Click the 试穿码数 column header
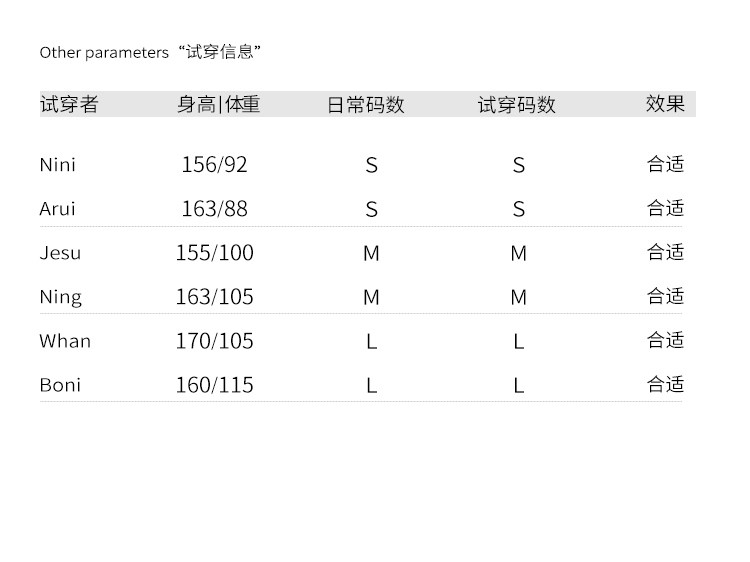 [516, 105]
